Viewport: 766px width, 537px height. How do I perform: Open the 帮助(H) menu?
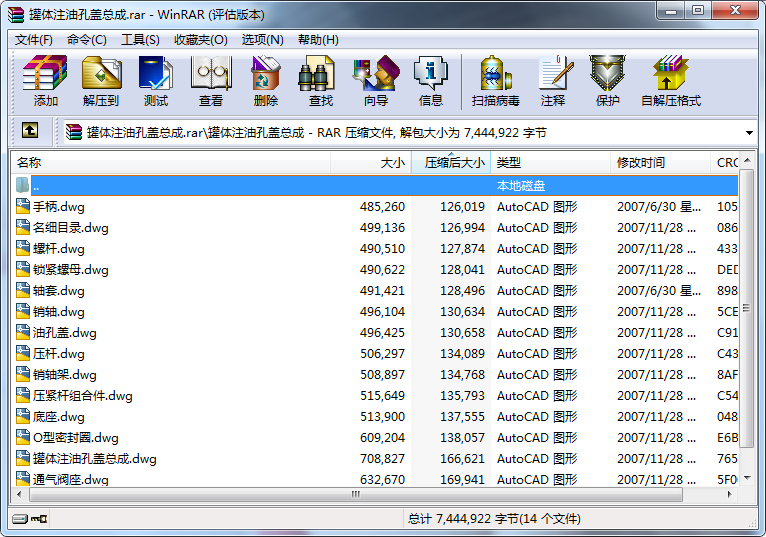tap(319, 40)
